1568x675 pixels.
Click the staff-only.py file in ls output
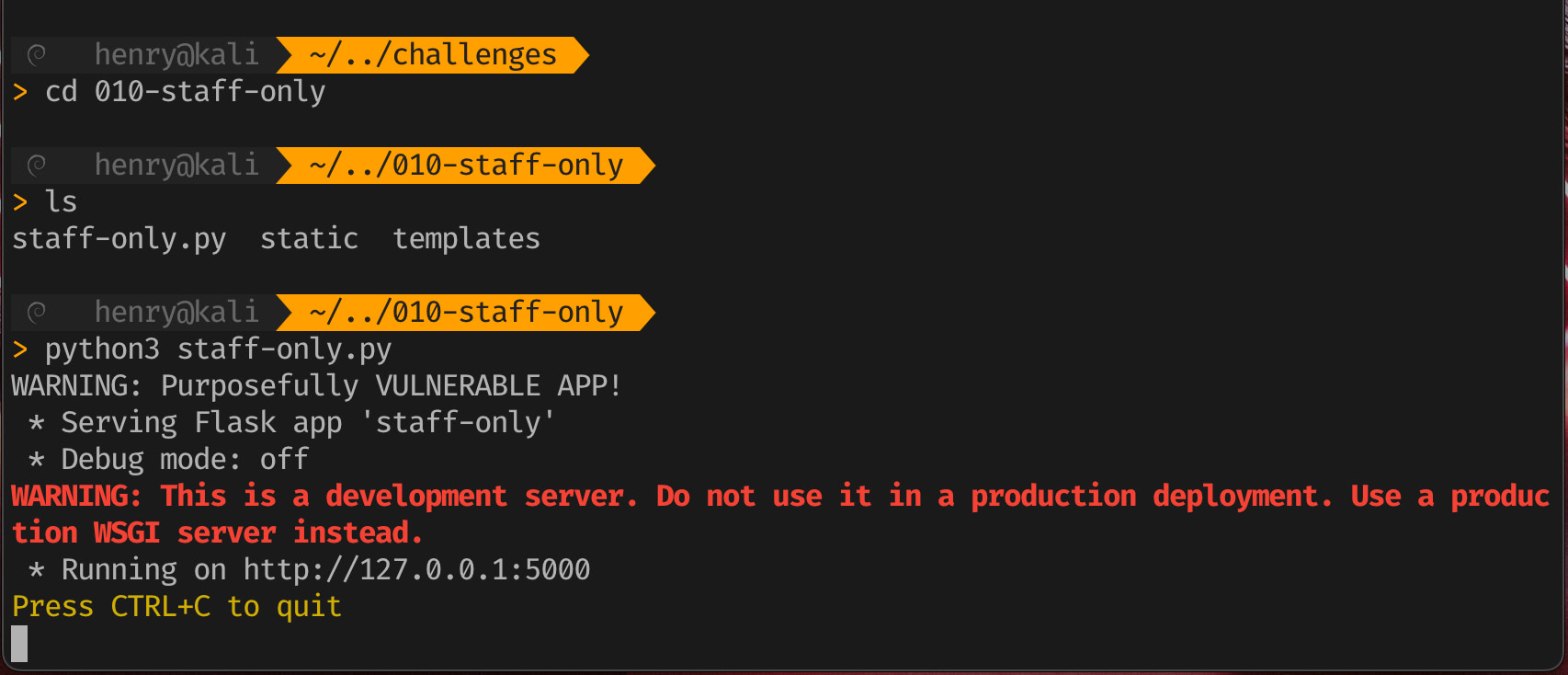point(119,239)
